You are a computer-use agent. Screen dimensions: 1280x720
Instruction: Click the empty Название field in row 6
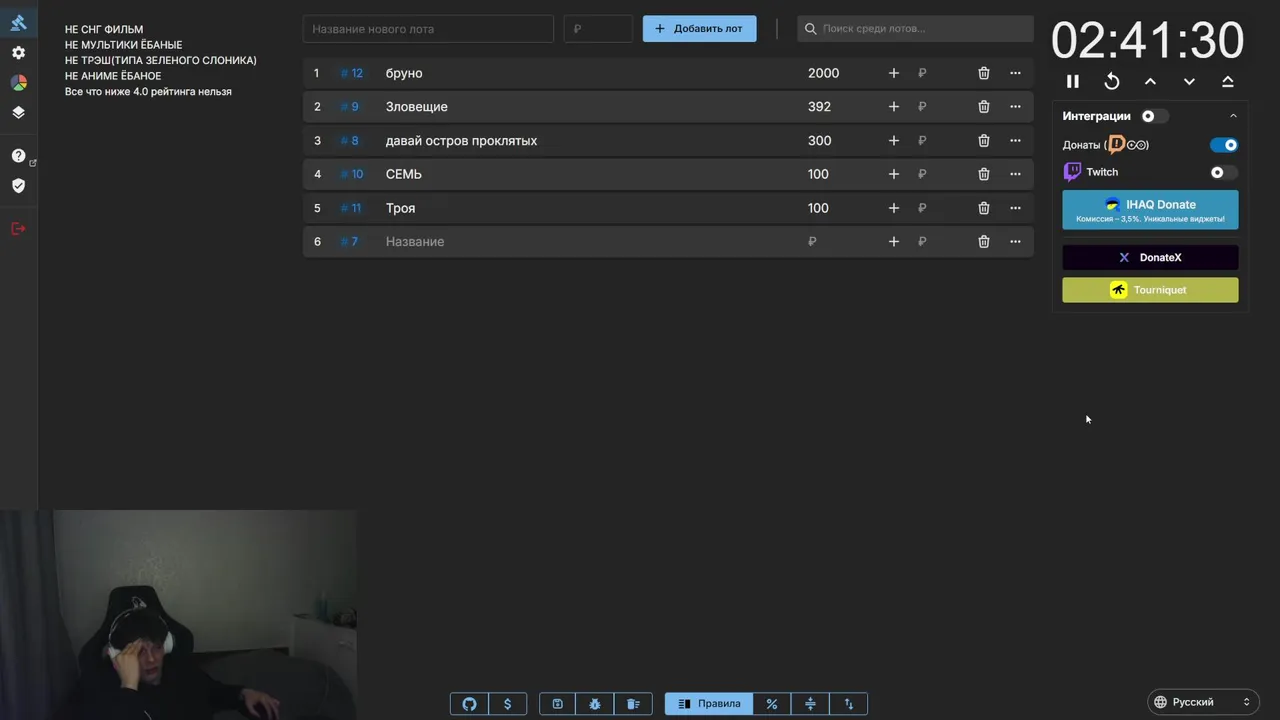coord(590,241)
